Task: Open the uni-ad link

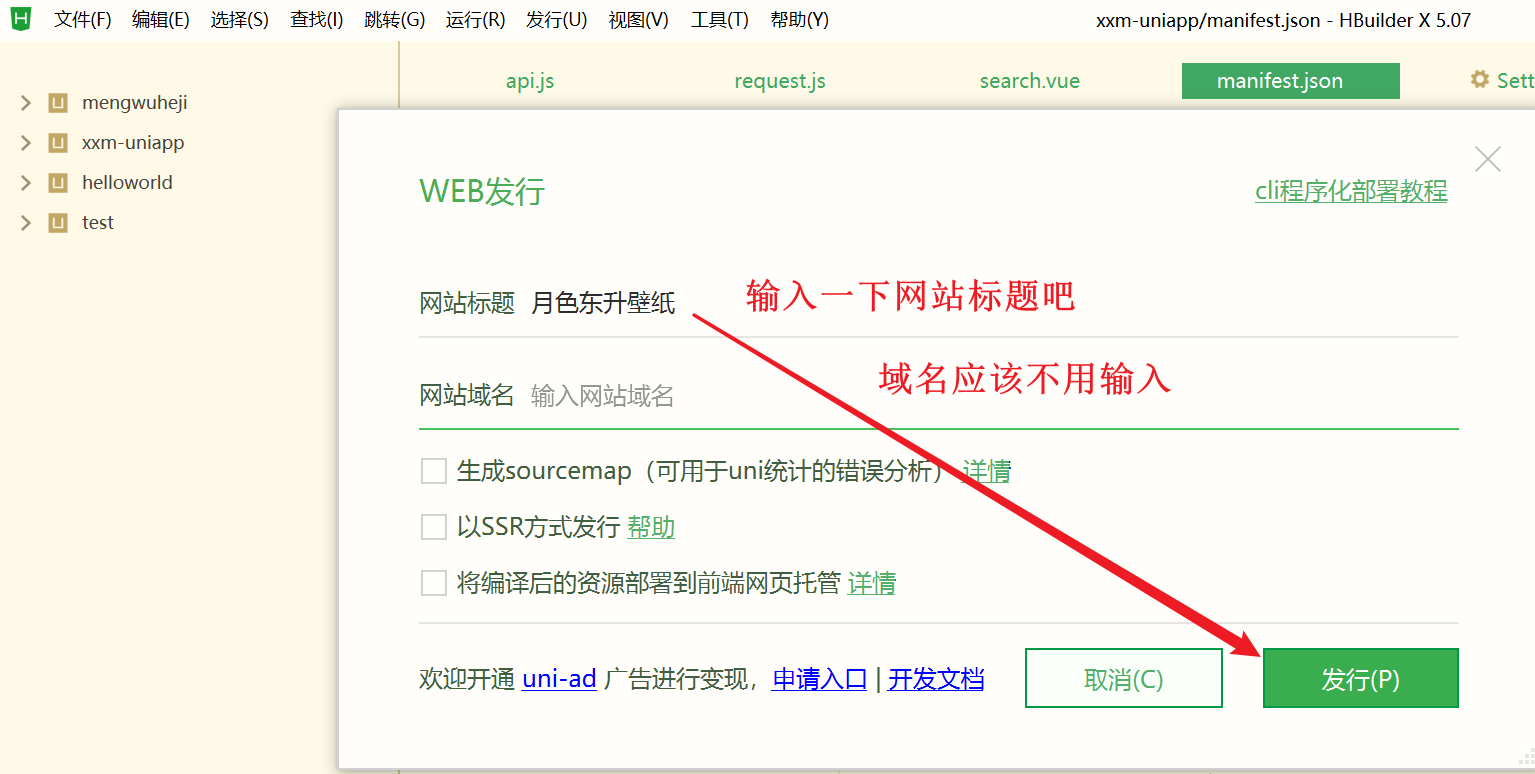Action: tap(559, 680)
